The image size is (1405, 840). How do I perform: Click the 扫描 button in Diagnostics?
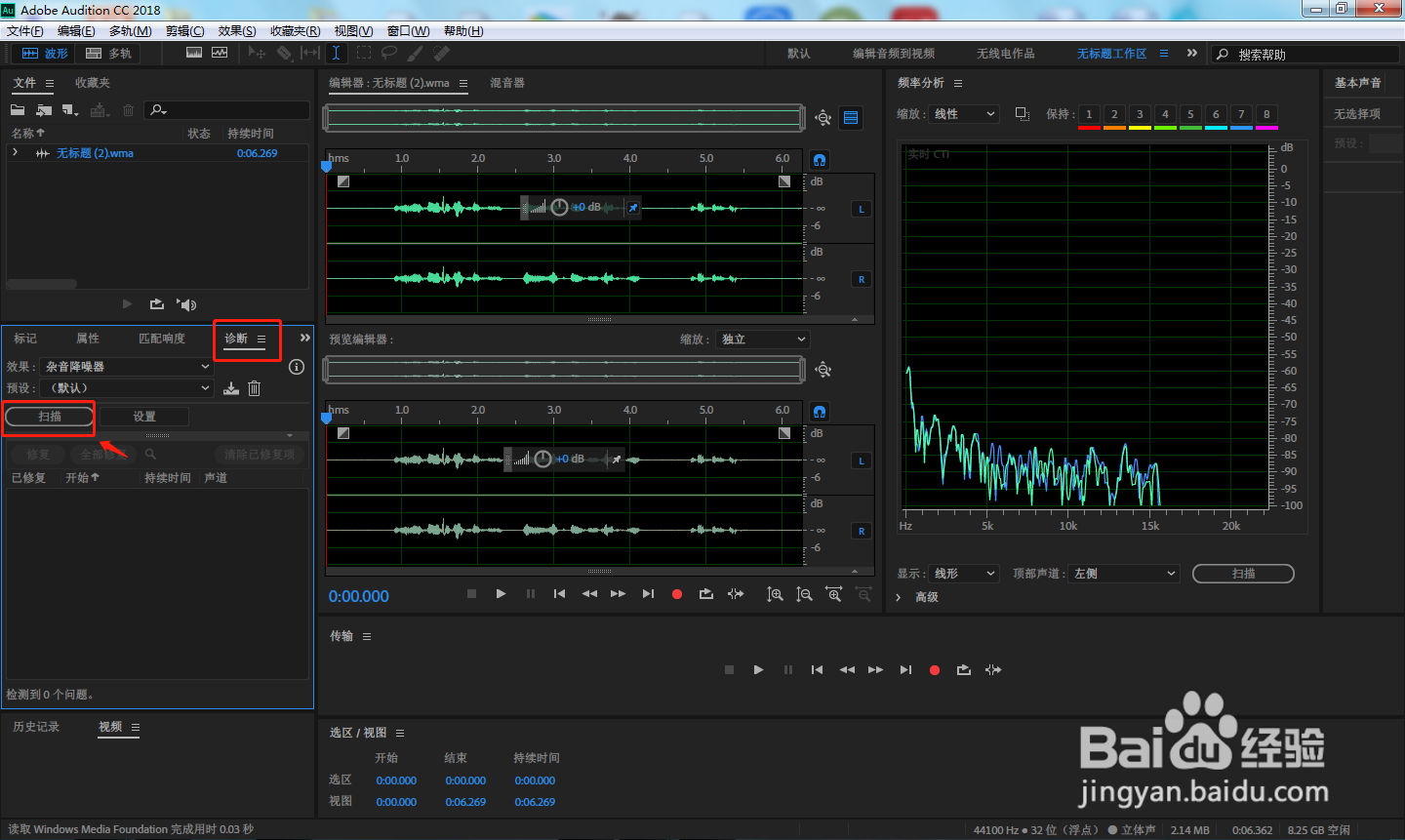coord(50,417)
